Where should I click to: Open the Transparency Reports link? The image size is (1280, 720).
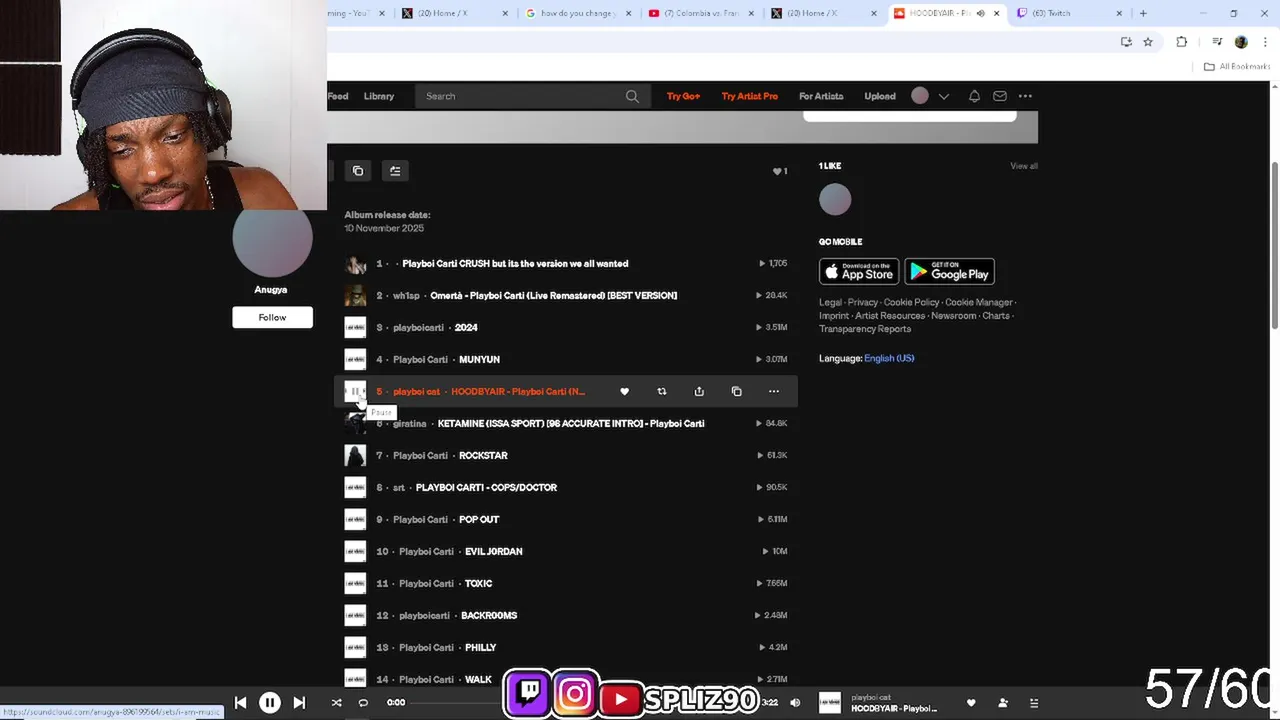(865, 329)
